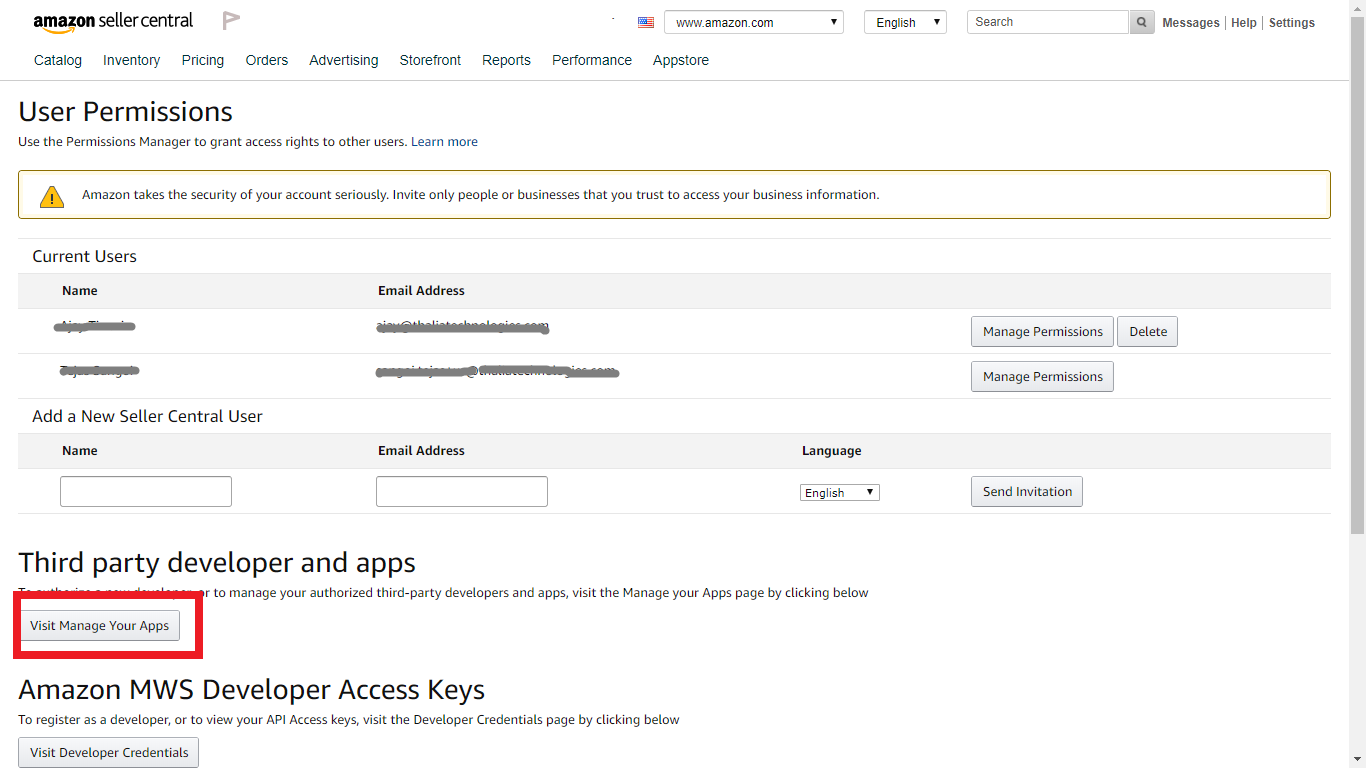Expand the new user Language dropdown
The height and width of the screenshot is (768, 1366).
tap(840, 492)
